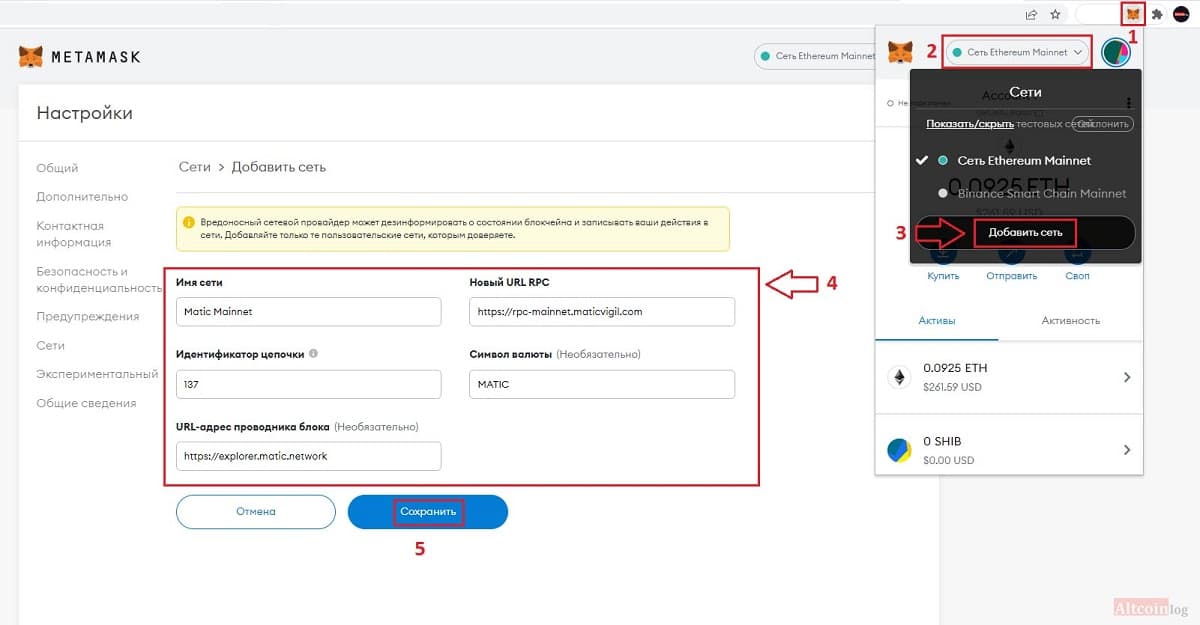Click Добавить сеть in the networks popup

point(1026,233)
